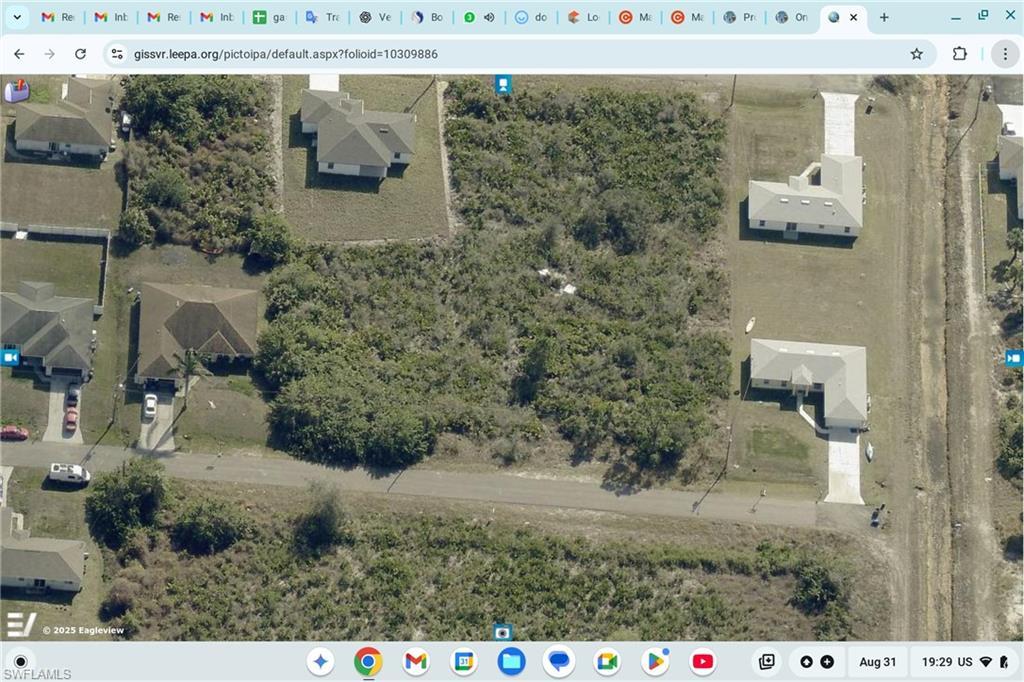Image resolution: width=1024 pixels, height=682 pixels.
Task: Click the blue camera icon on the right map edge
Action: click(1014, 357)
